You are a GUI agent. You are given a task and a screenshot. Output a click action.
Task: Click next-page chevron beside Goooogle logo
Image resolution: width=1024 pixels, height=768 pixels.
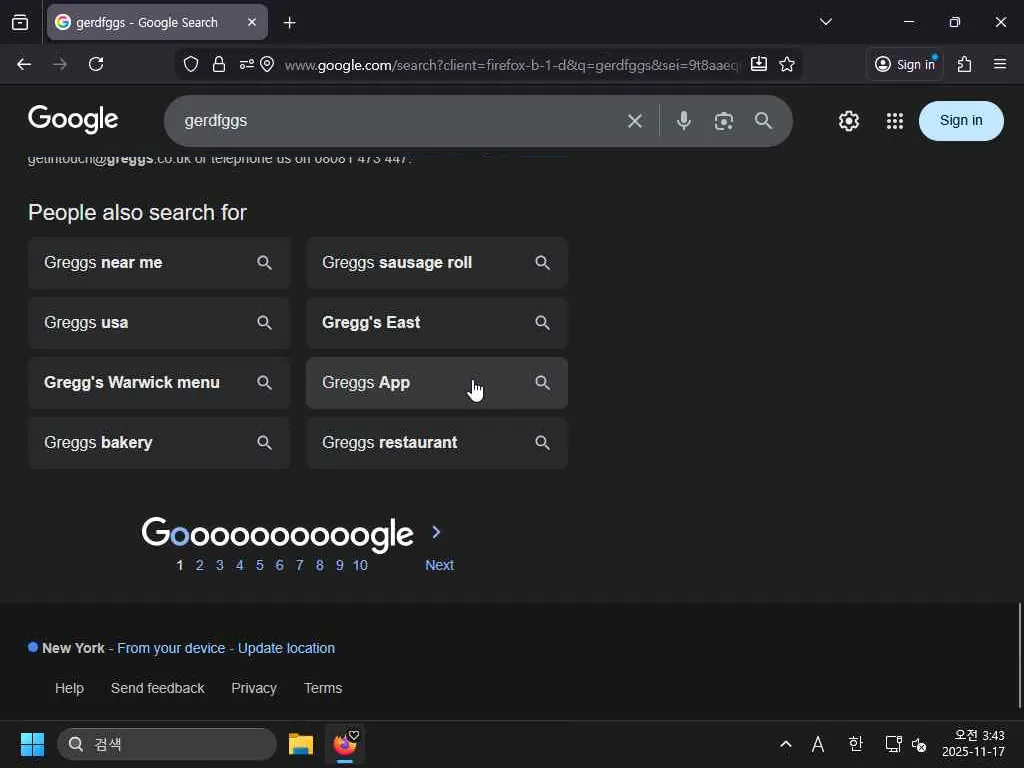[x=436, y=532]
